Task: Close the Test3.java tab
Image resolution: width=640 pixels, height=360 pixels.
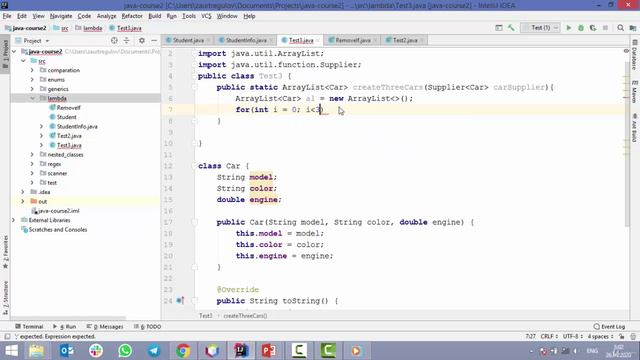Action: click(x=318, y=40)
